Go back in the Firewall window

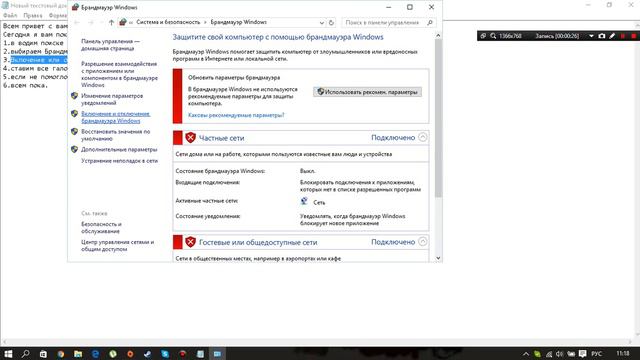click(x=77, y=22)
